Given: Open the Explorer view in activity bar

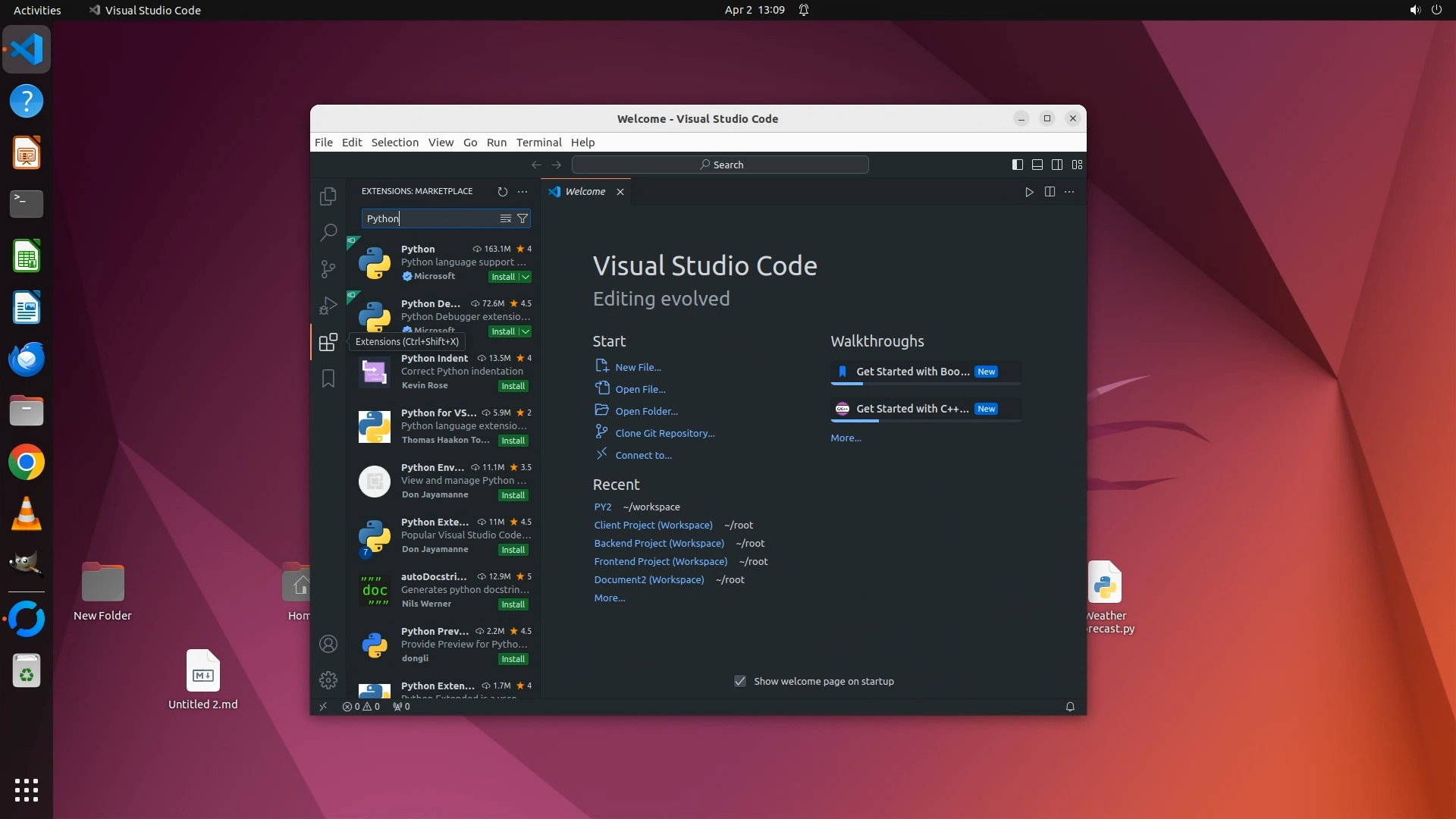Looking at the screenshot, I should coord(328,196).
